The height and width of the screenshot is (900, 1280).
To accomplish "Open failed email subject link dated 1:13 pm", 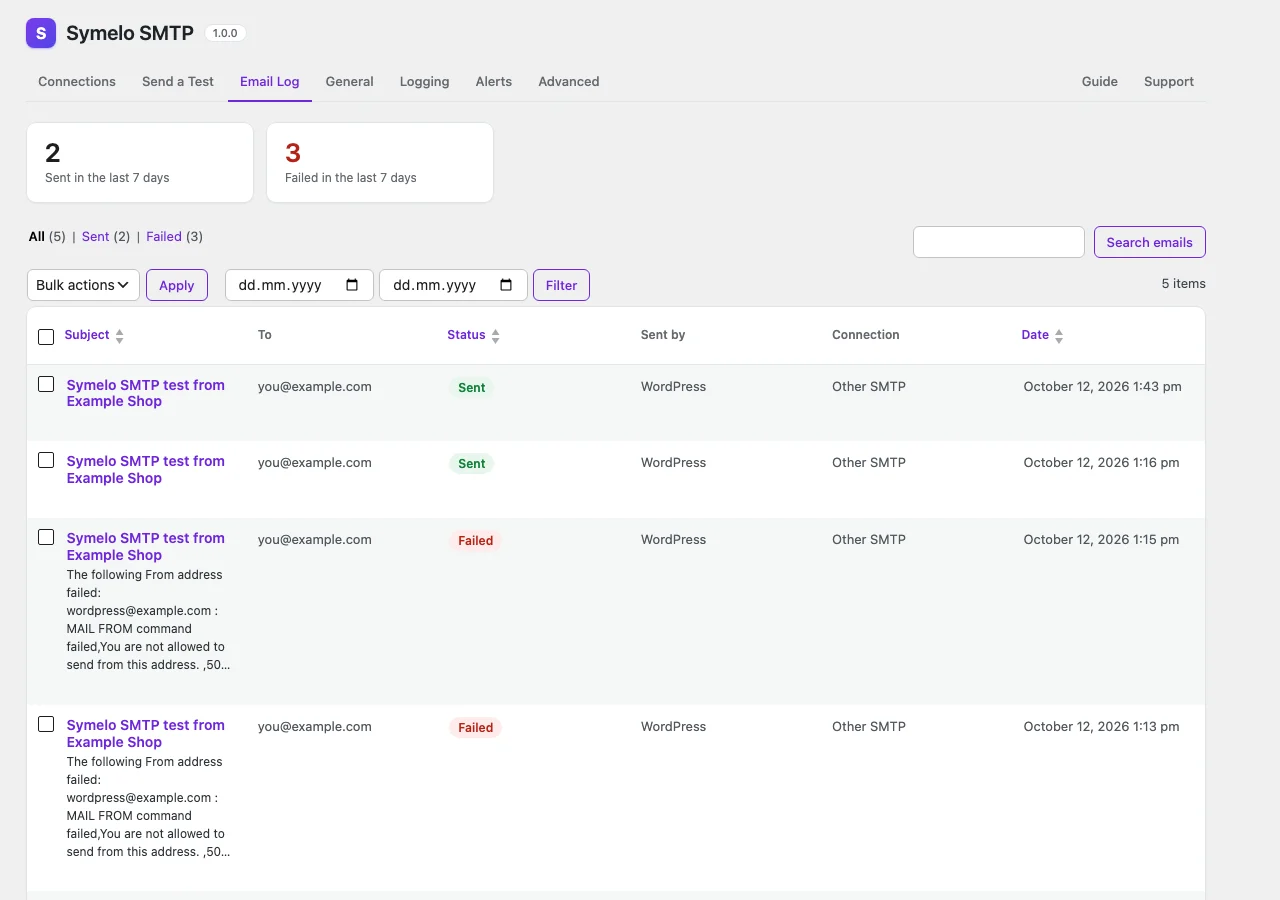I will [x=146, y=734].
